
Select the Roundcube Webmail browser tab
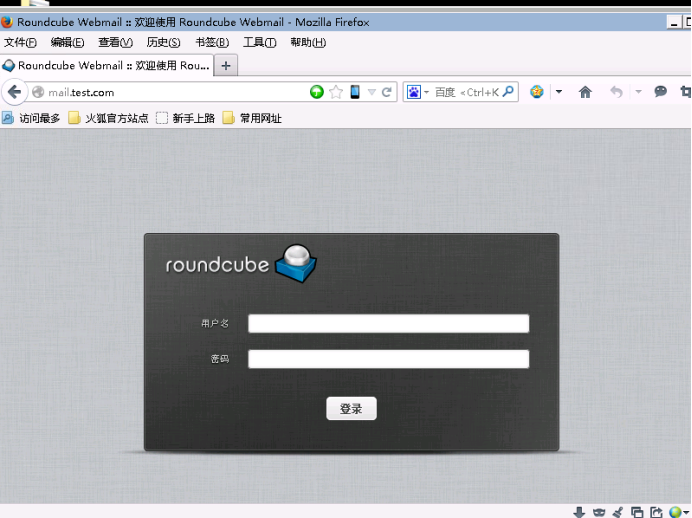coord(106,66)
